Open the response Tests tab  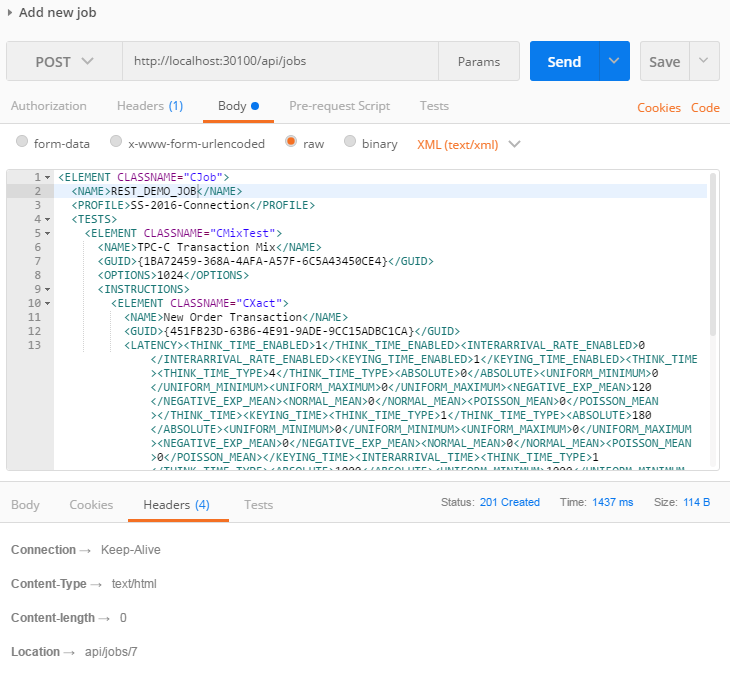259,505
